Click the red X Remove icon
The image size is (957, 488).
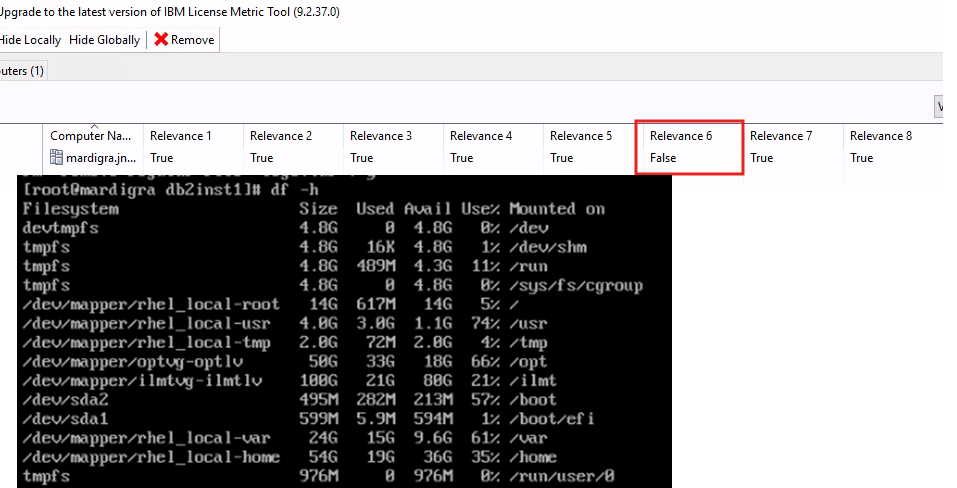(x=161, y=40)
